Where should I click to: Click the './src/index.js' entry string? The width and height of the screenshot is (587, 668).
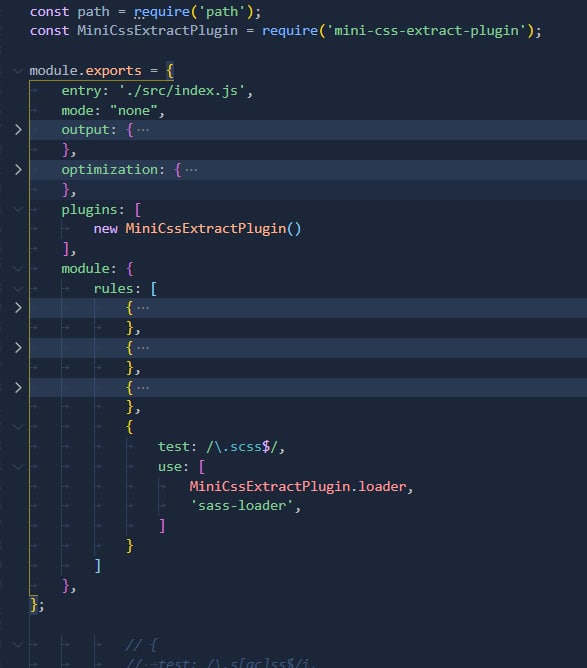tap(181, 91)
